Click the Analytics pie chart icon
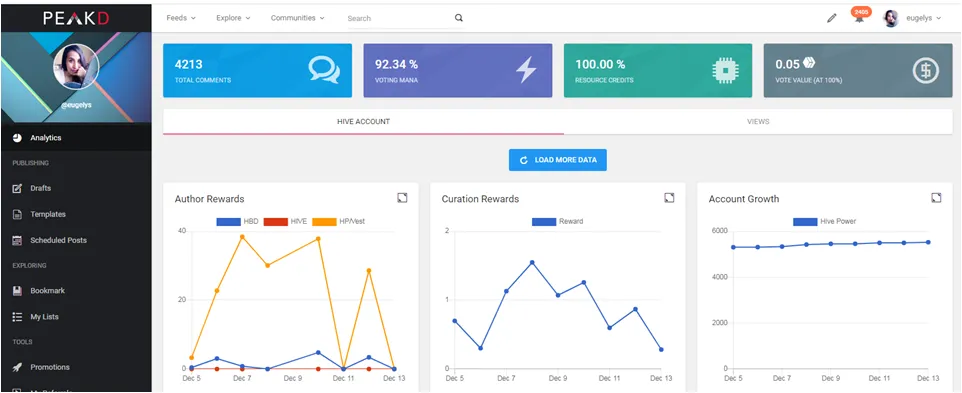This screenshot has width=962, height=393. coord(17,138)
